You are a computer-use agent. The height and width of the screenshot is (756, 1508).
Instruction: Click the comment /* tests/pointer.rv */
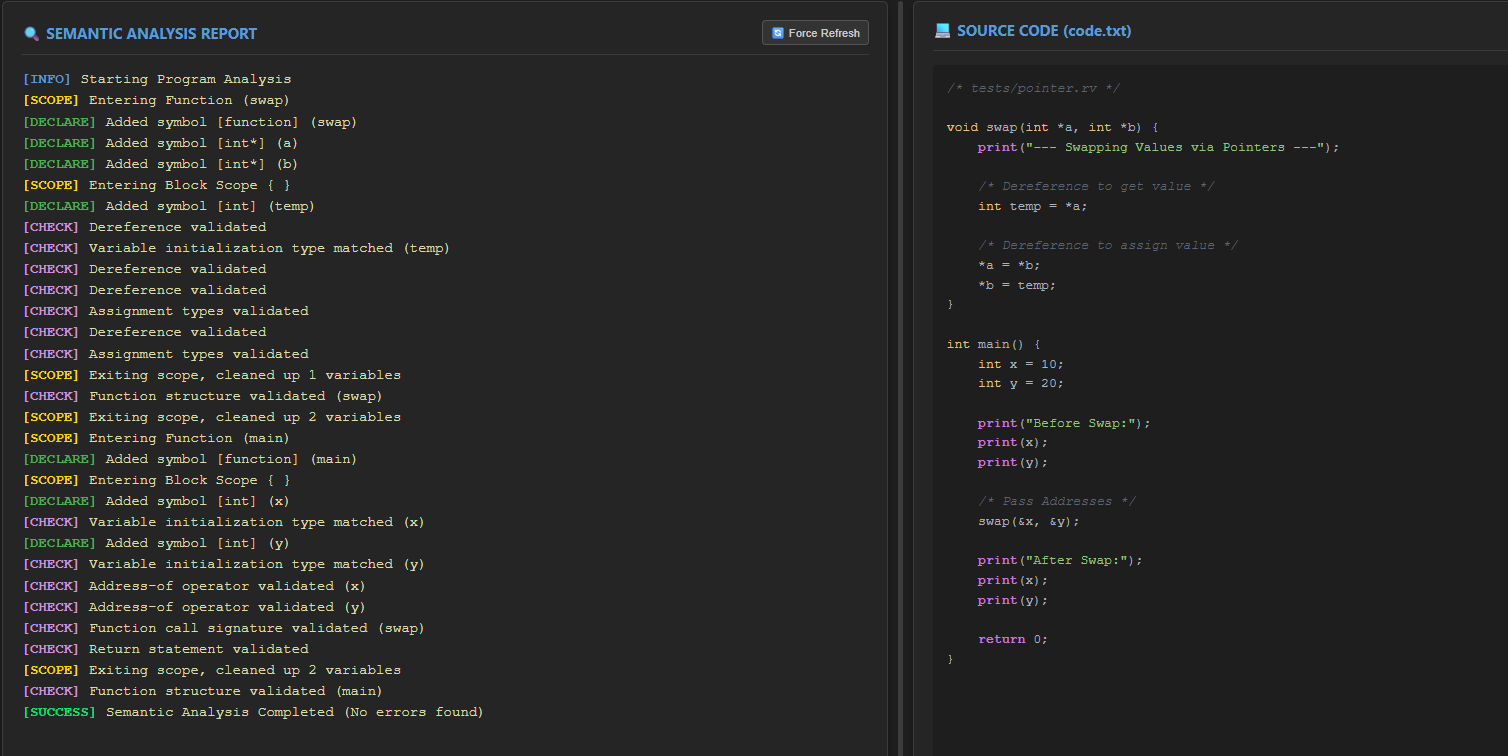1034,88
